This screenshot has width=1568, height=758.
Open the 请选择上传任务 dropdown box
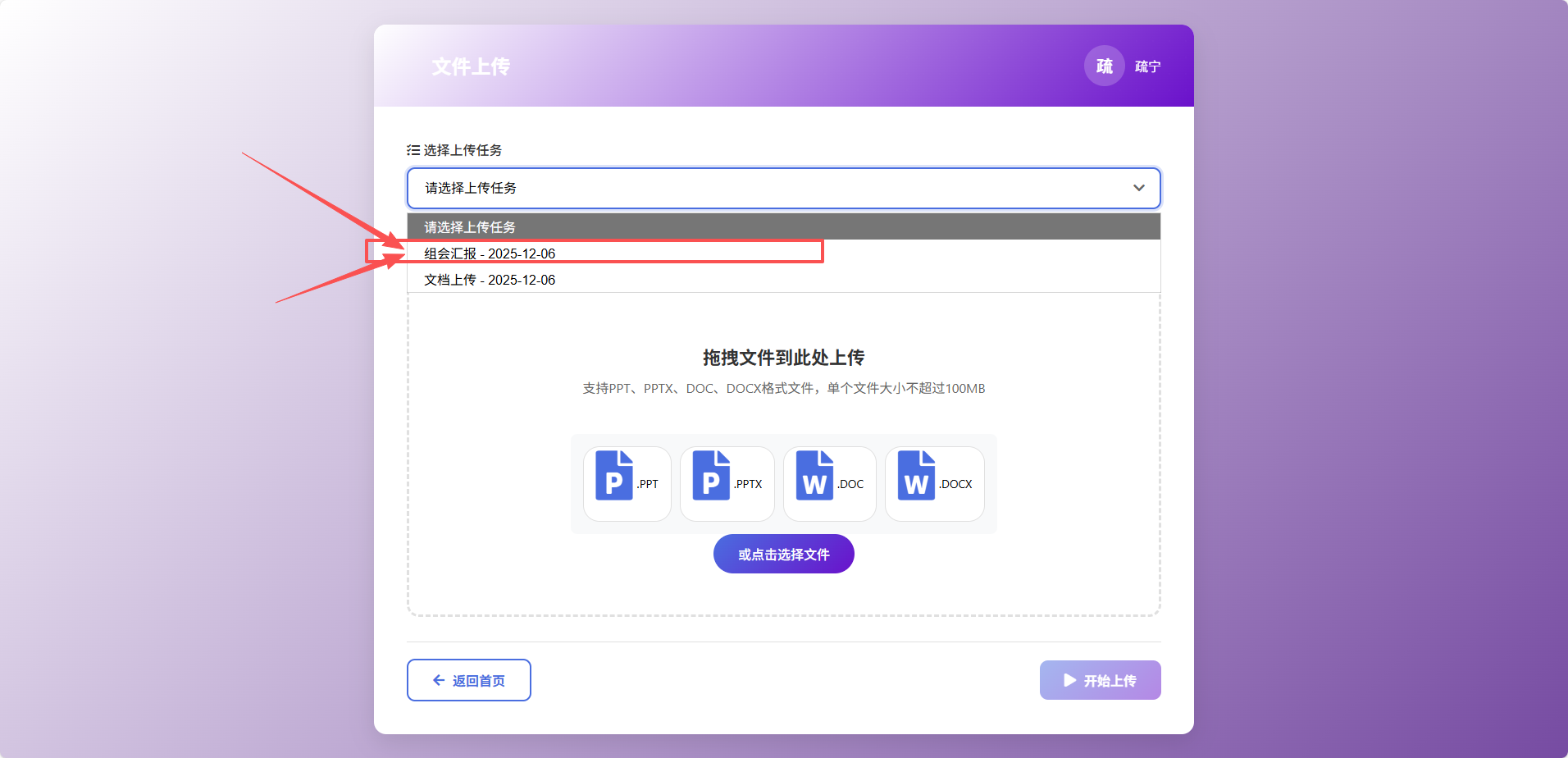783,188
